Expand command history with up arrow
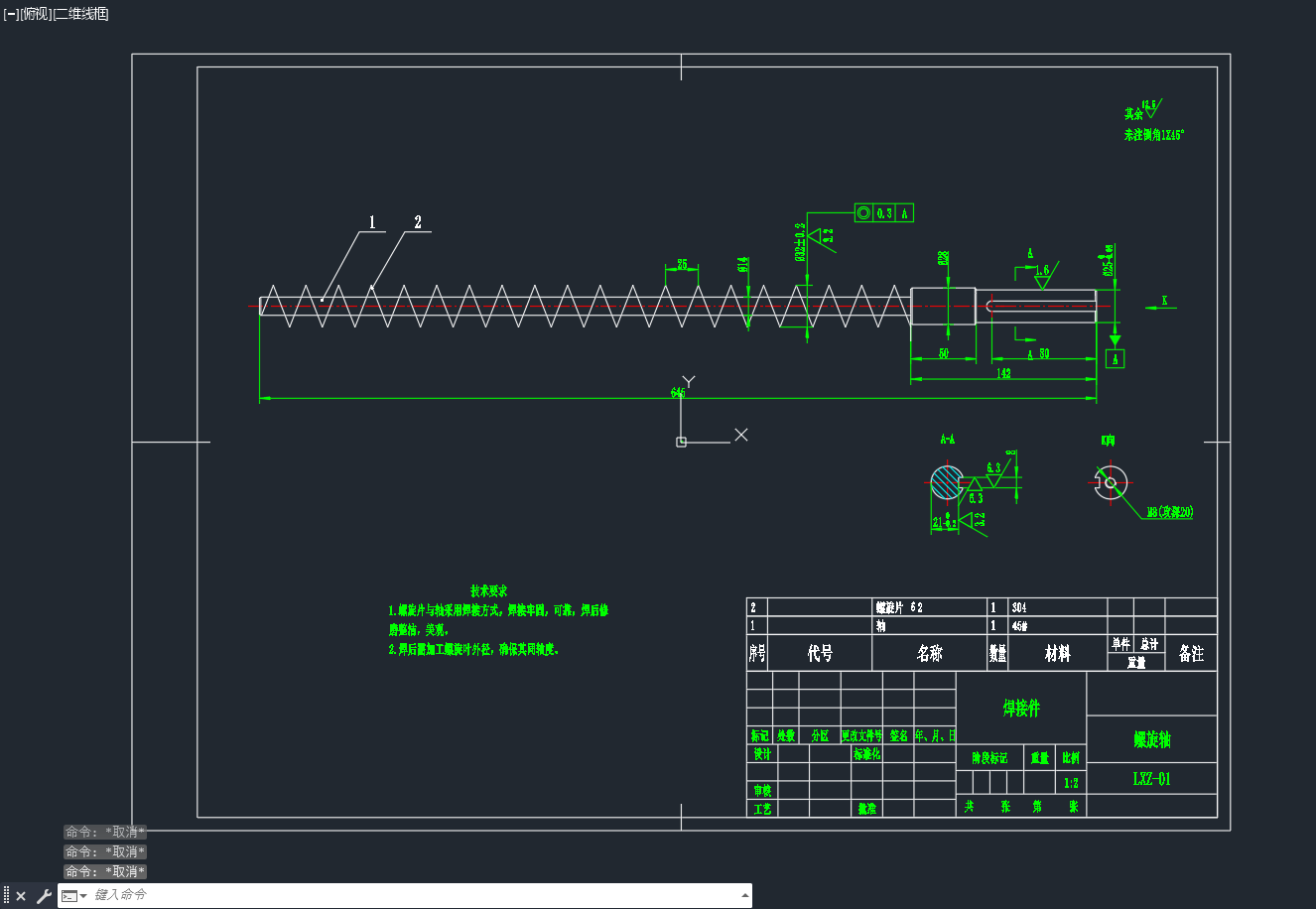The height and width of the screenshot is (909, 1316). coord(744,896)
